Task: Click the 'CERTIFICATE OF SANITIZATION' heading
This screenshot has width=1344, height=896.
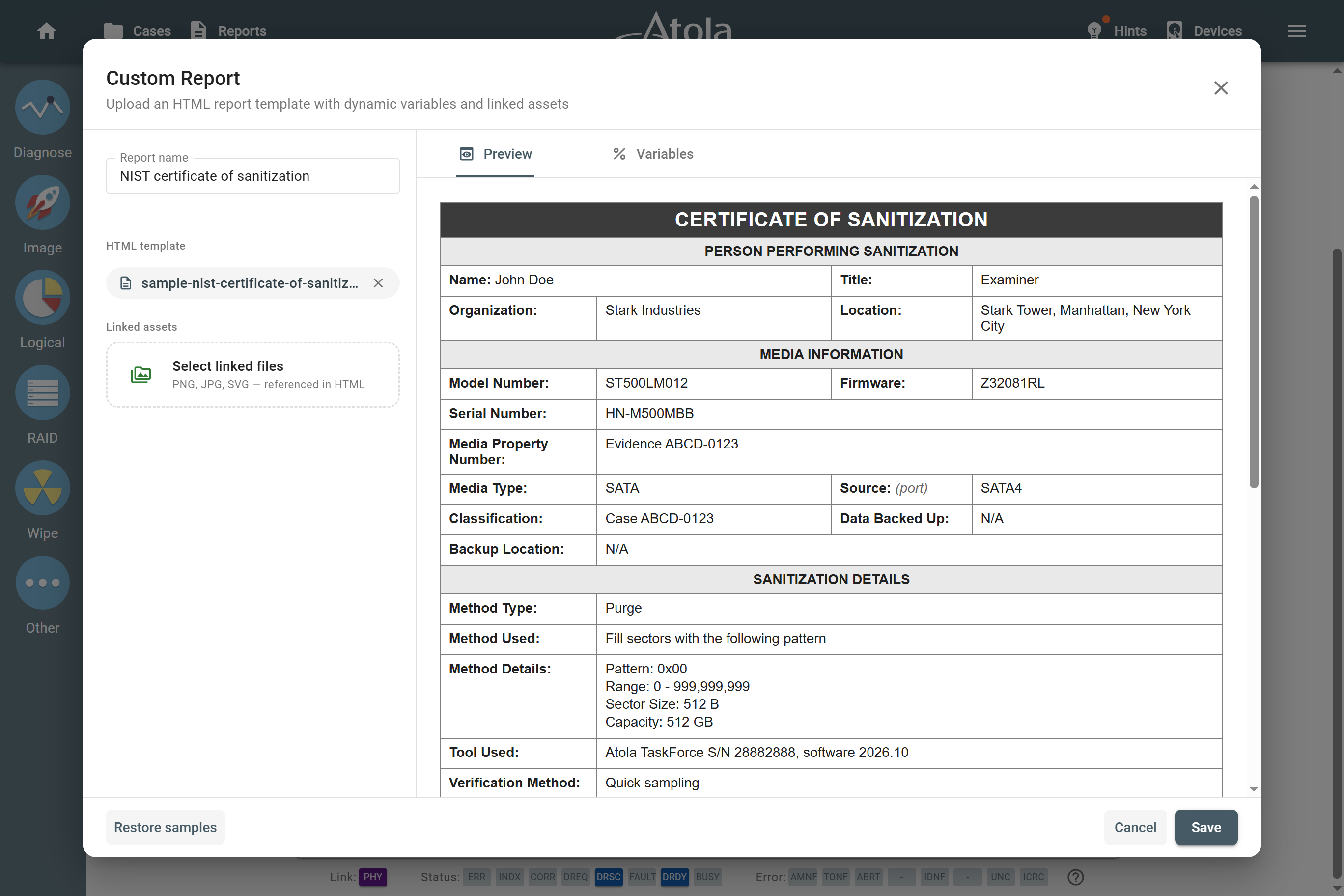Action: pos(831,220)
